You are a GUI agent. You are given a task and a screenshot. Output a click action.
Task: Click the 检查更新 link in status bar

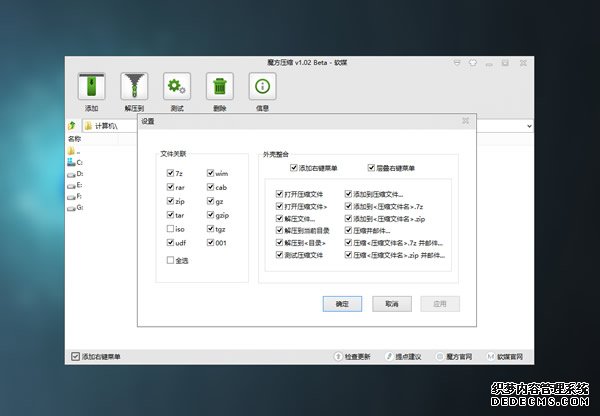(352, 357)
